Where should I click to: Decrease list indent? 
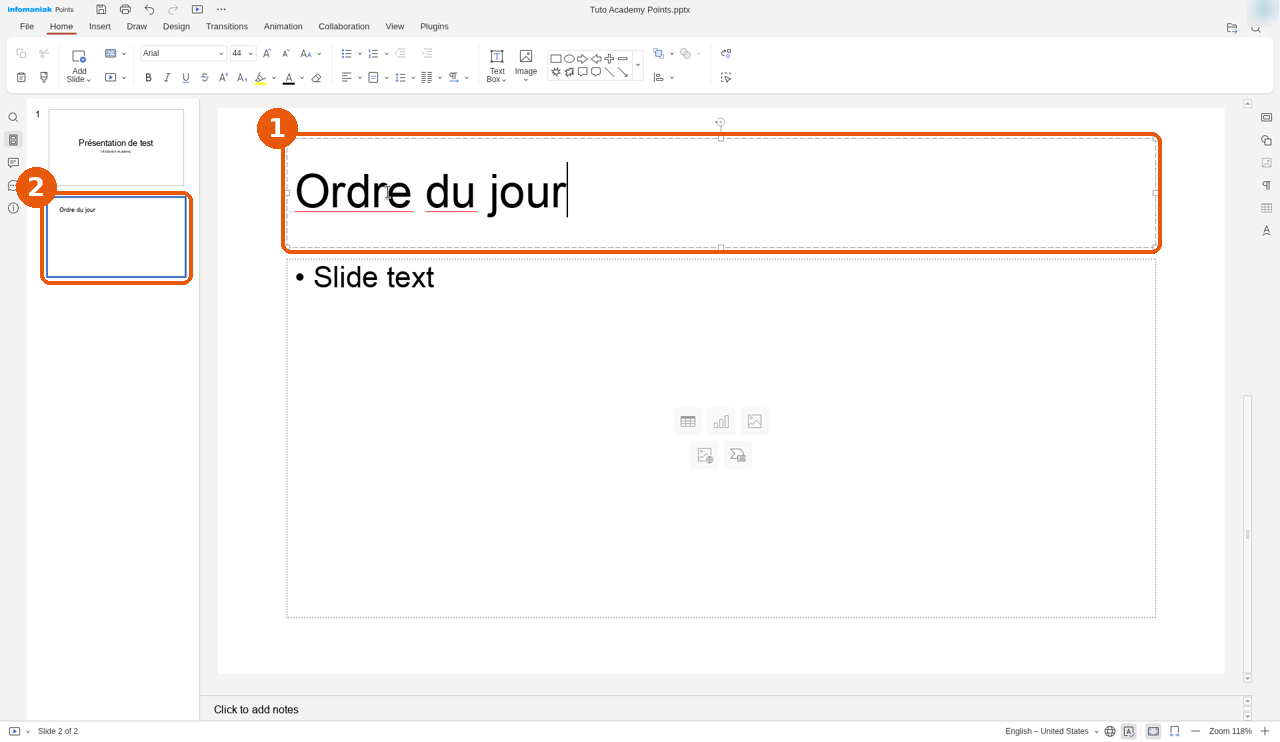[401, 53]
